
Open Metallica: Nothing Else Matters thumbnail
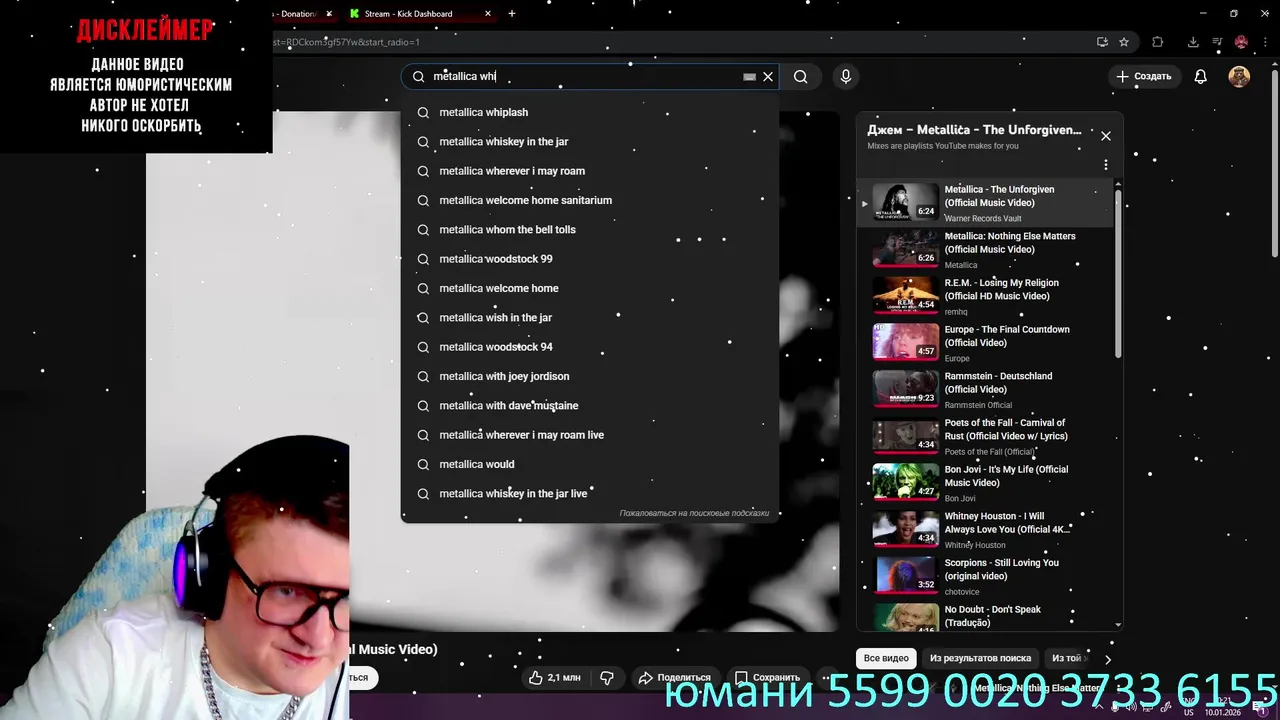tap(905, 247)
